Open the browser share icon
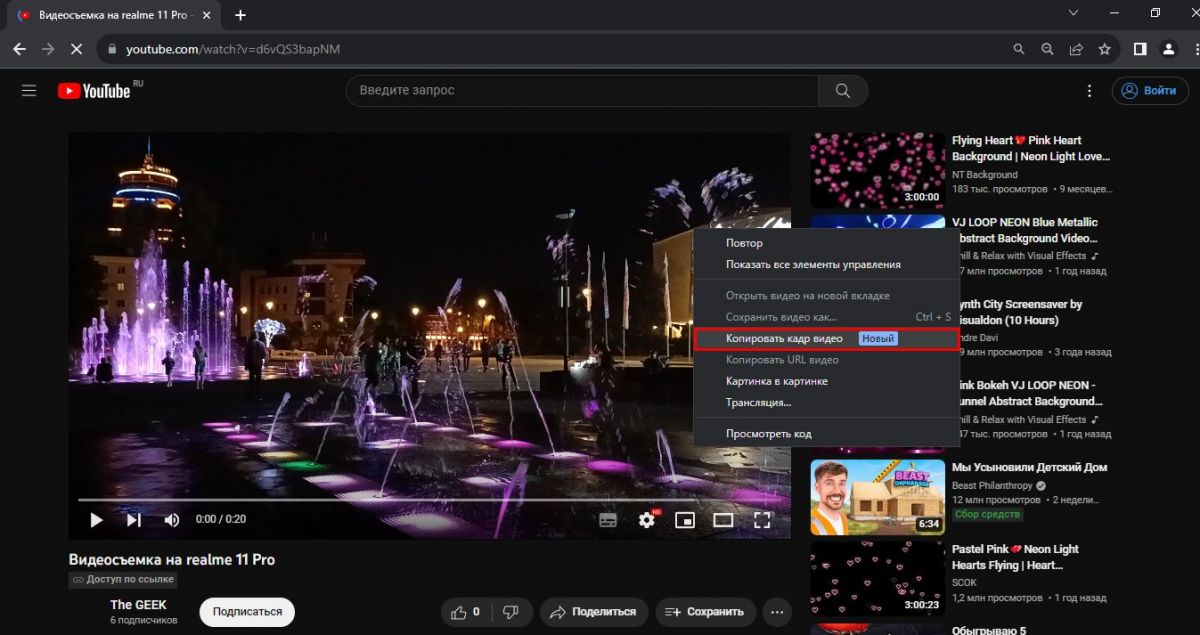 [x=1076, y=49]
